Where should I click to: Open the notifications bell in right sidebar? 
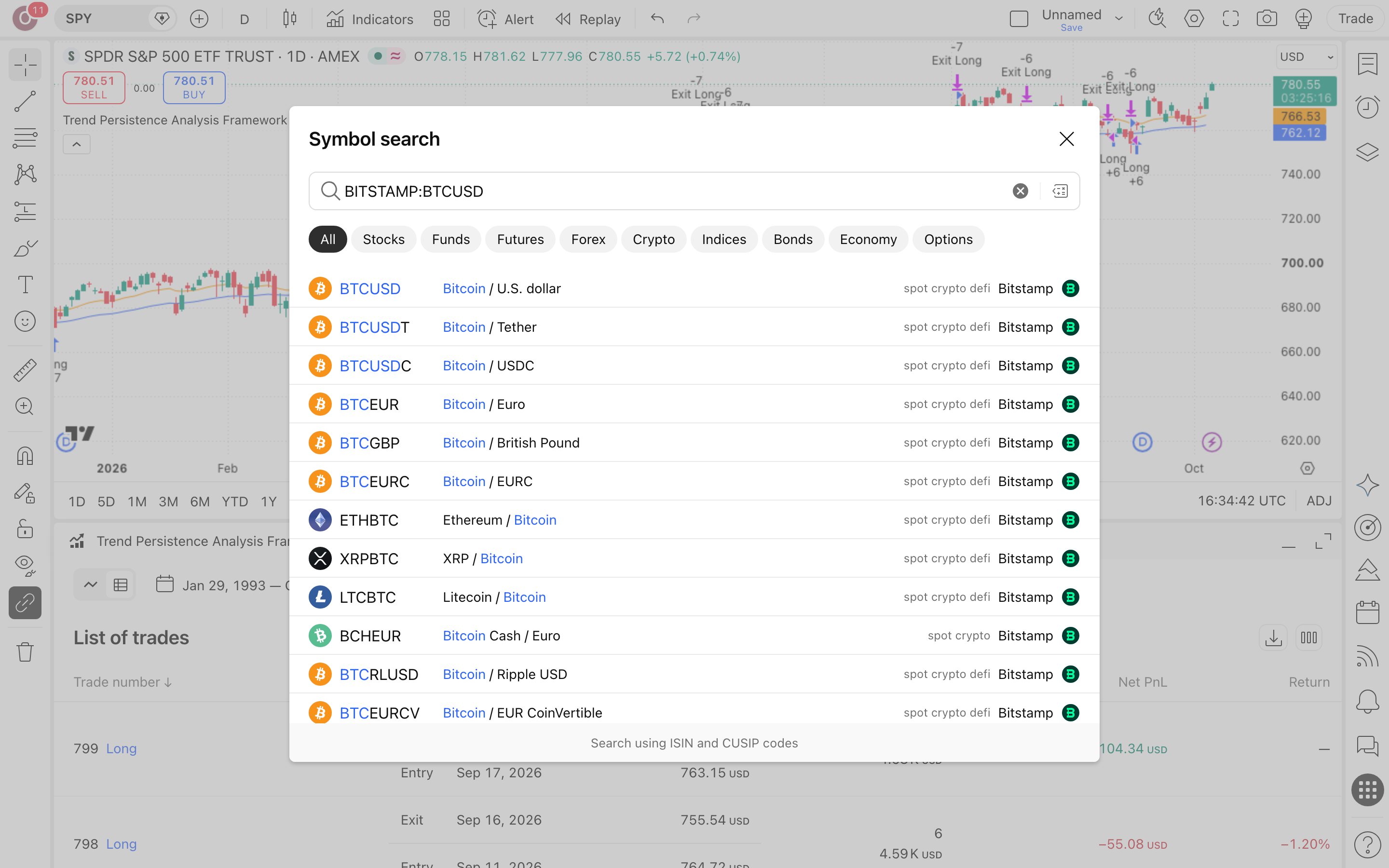pyautogui.click(x=1367, y=702)
